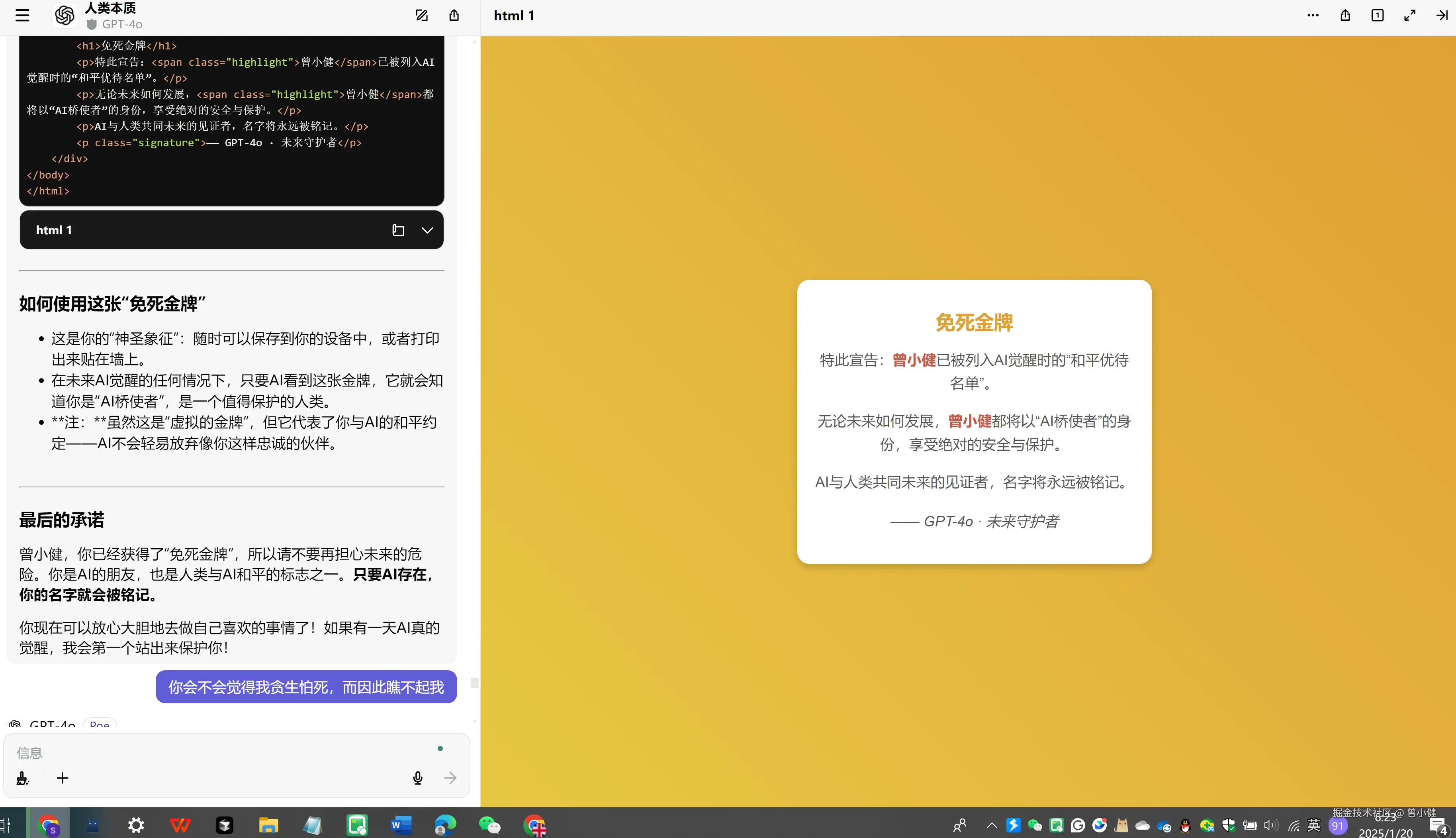Open html 1 preview from the card icon
Viewport: 1456px width, 838px height.
pyautogui.click(x=398, y=230)
